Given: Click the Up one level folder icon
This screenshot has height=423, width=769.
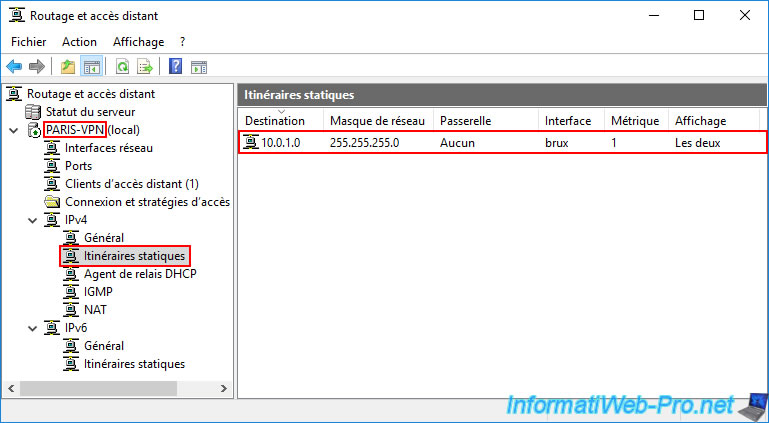Looking at the screenshot, I should click(x=68, y=67).
